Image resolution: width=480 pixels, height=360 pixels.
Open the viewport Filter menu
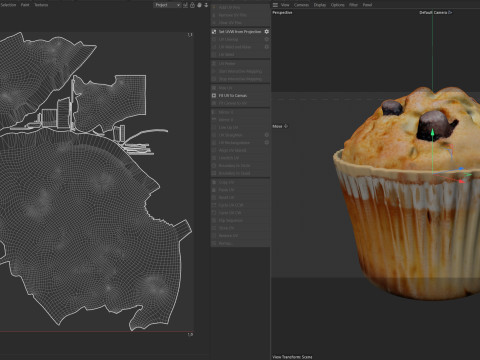point(353,5)
